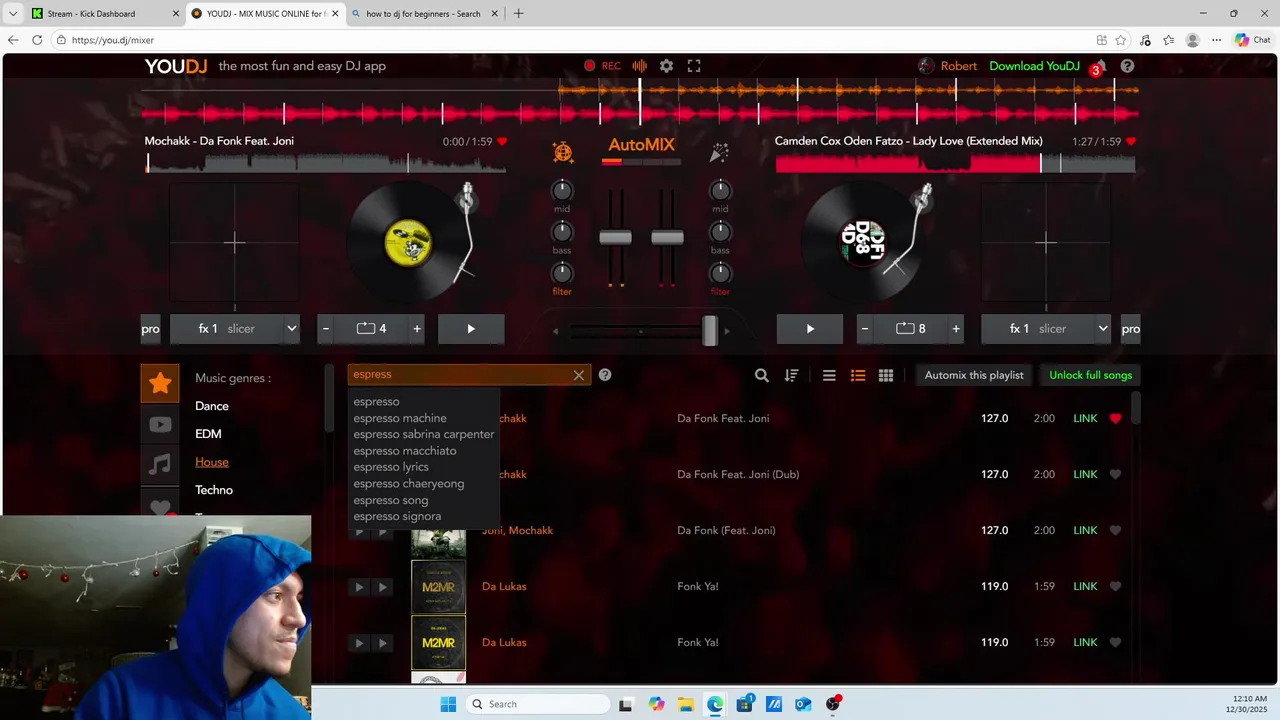Viewport: 1280px width, 720px height.
Task: Select the Dance genre
Action: coord(212,406)
